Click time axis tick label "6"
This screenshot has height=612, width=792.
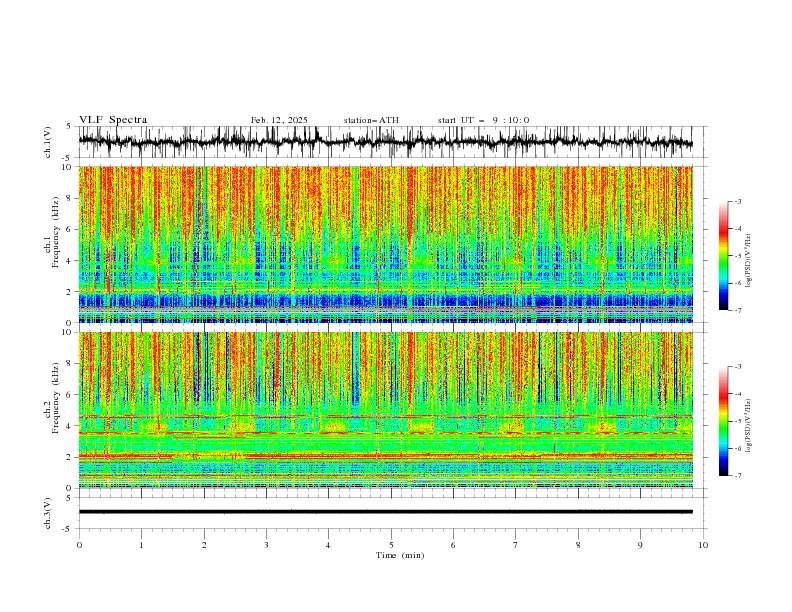point(454,545)
